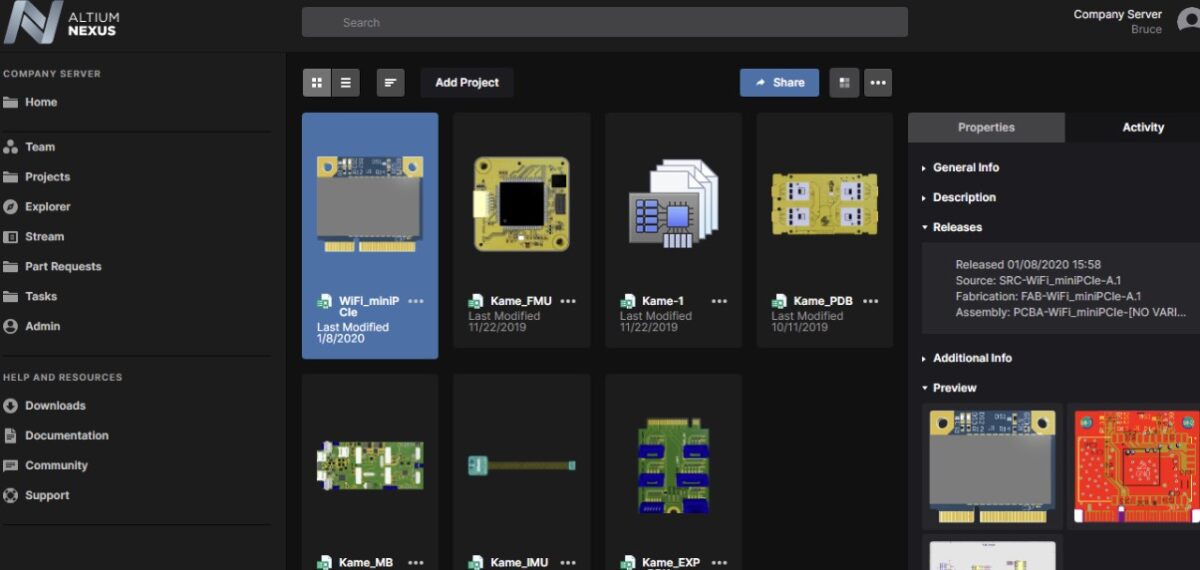Open Home in the sidebar
This screenshot has width=1200, height=570.
coord(41,102)
